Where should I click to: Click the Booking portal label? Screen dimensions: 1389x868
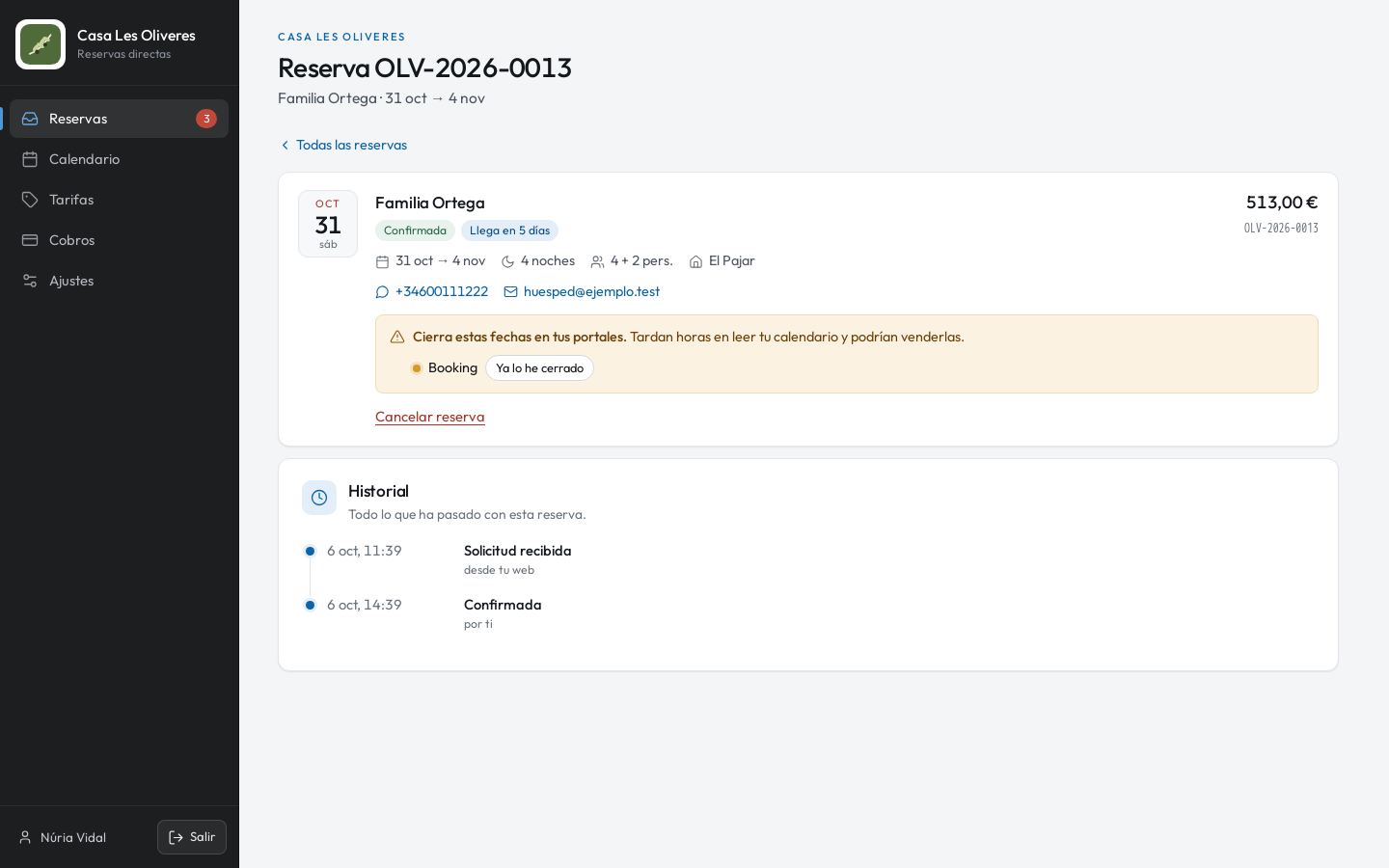point(452,368)
